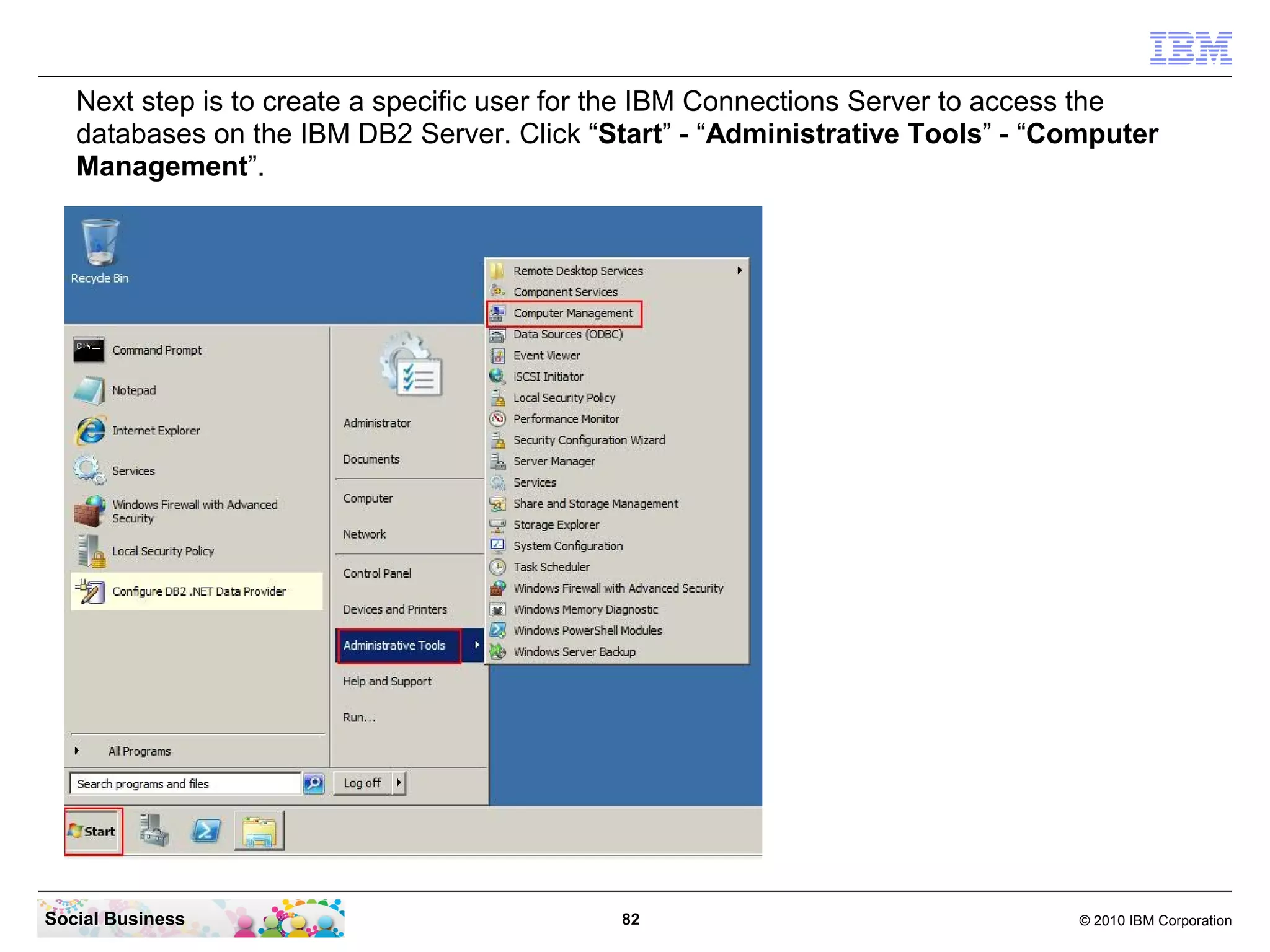
Task: Click the Services gear icon in pinned list
Action: (90, 470)
